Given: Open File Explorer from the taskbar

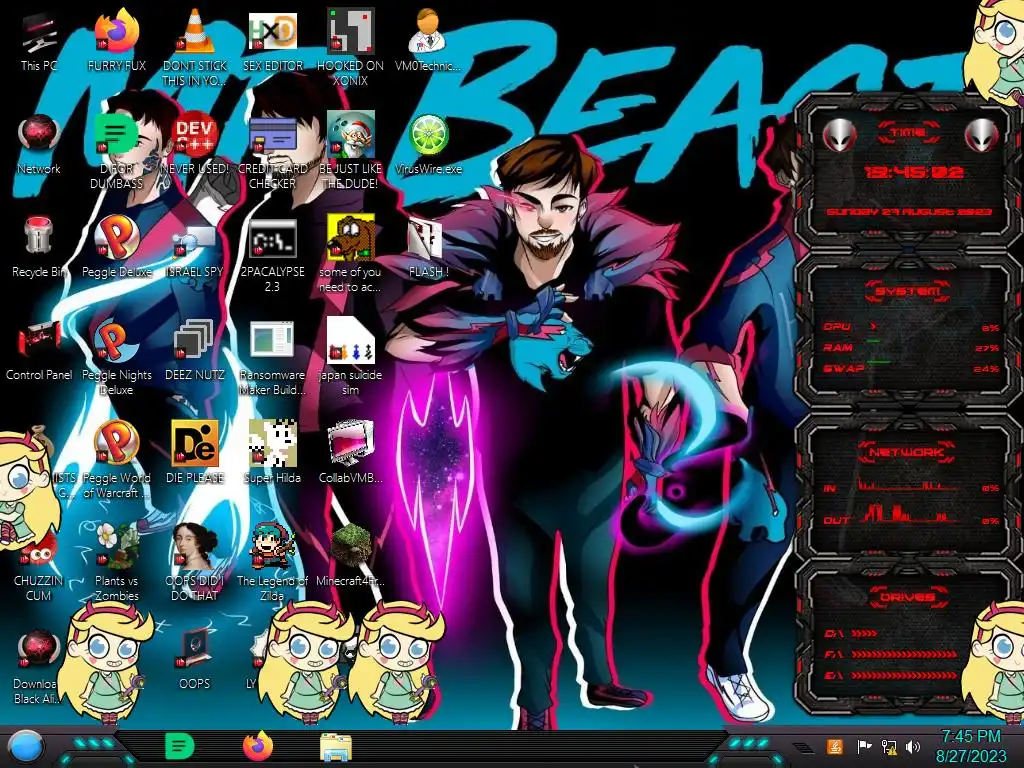Looking at the screenshot, I should pyautogui.click(x=336, y=748).
